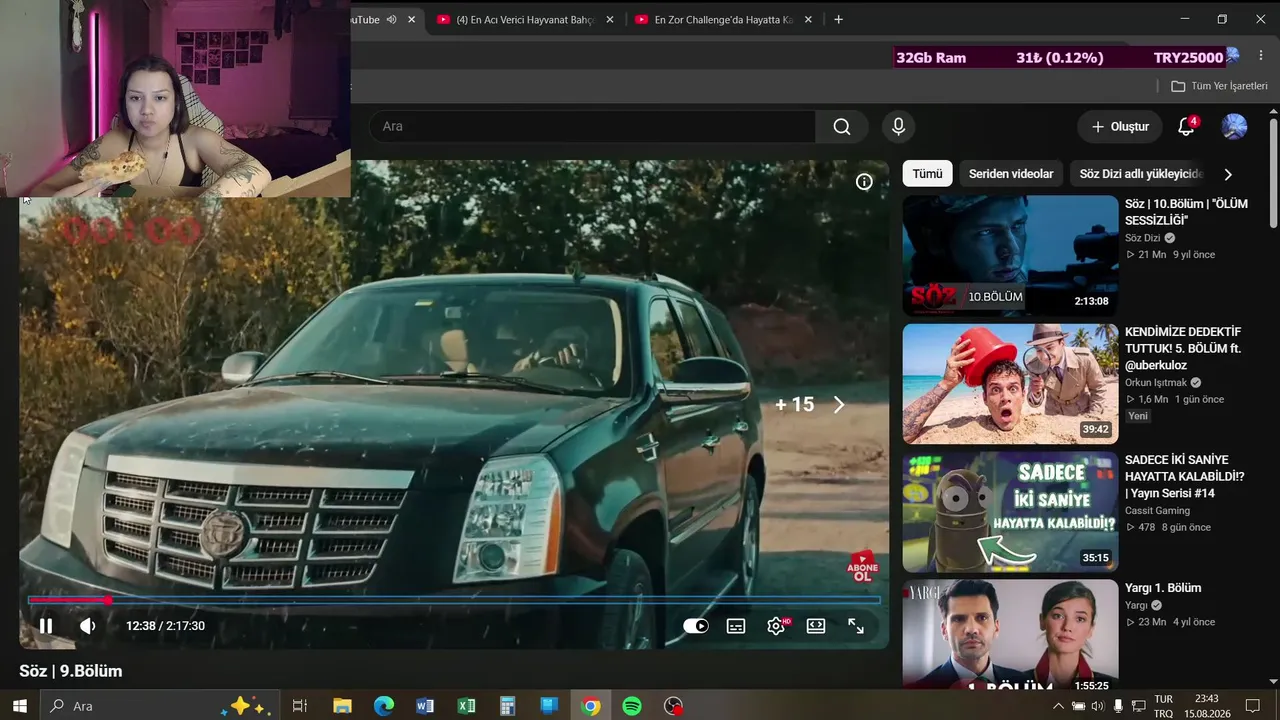The width and height of the screenshot is (1280, 720).
Task: Close the En Acı Verici Hayvanat Bahçesi tab
Action: click(x=609, y=20)
